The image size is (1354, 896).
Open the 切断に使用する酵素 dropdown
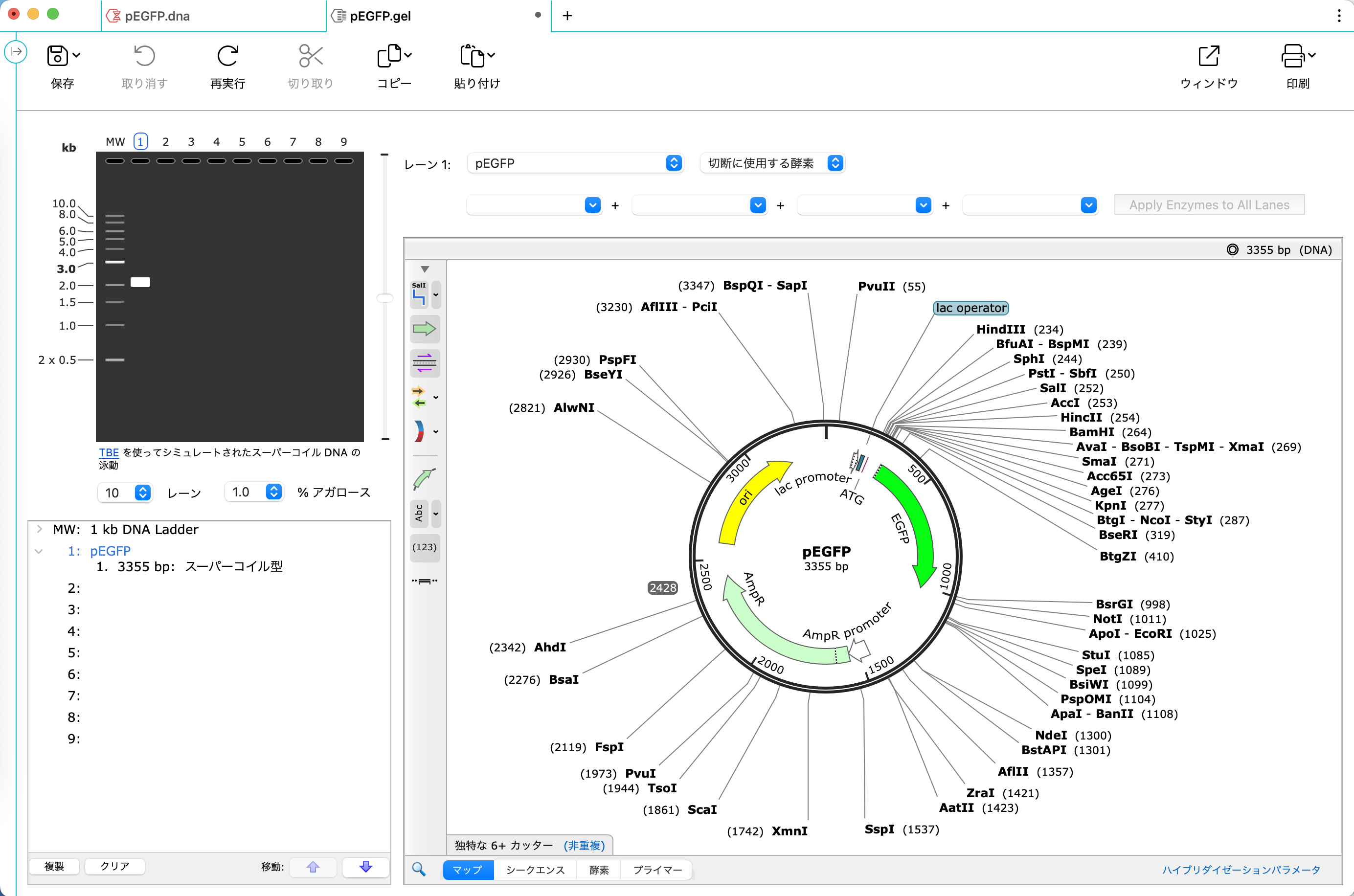771,163
